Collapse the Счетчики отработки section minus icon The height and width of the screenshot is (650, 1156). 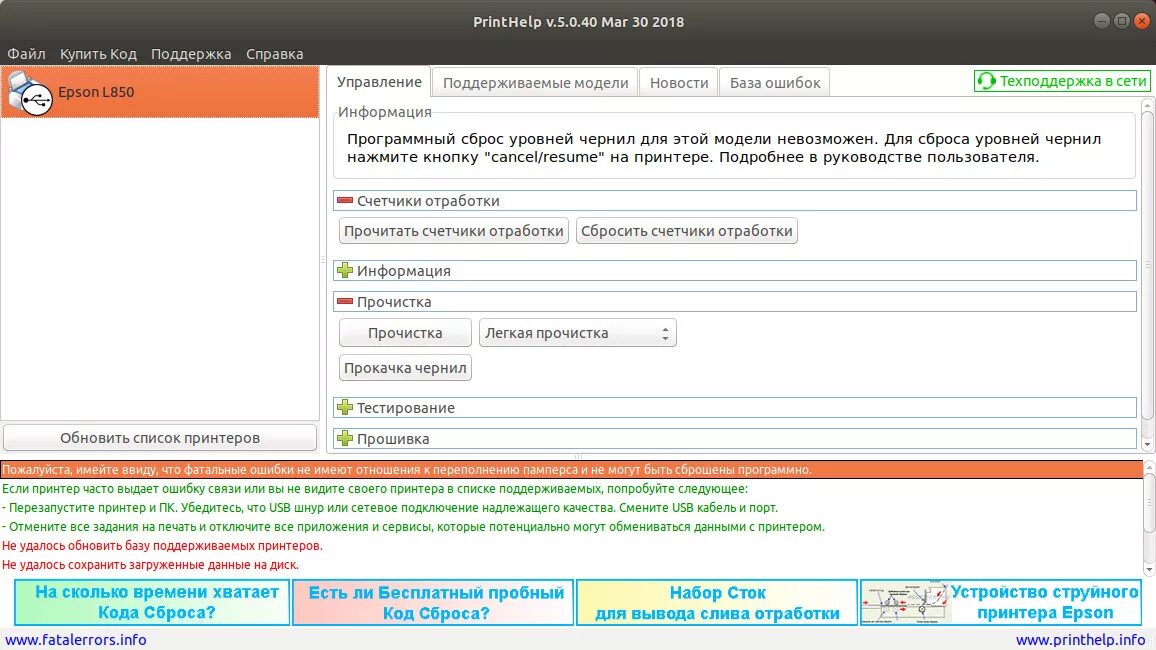tap(344, 200)
